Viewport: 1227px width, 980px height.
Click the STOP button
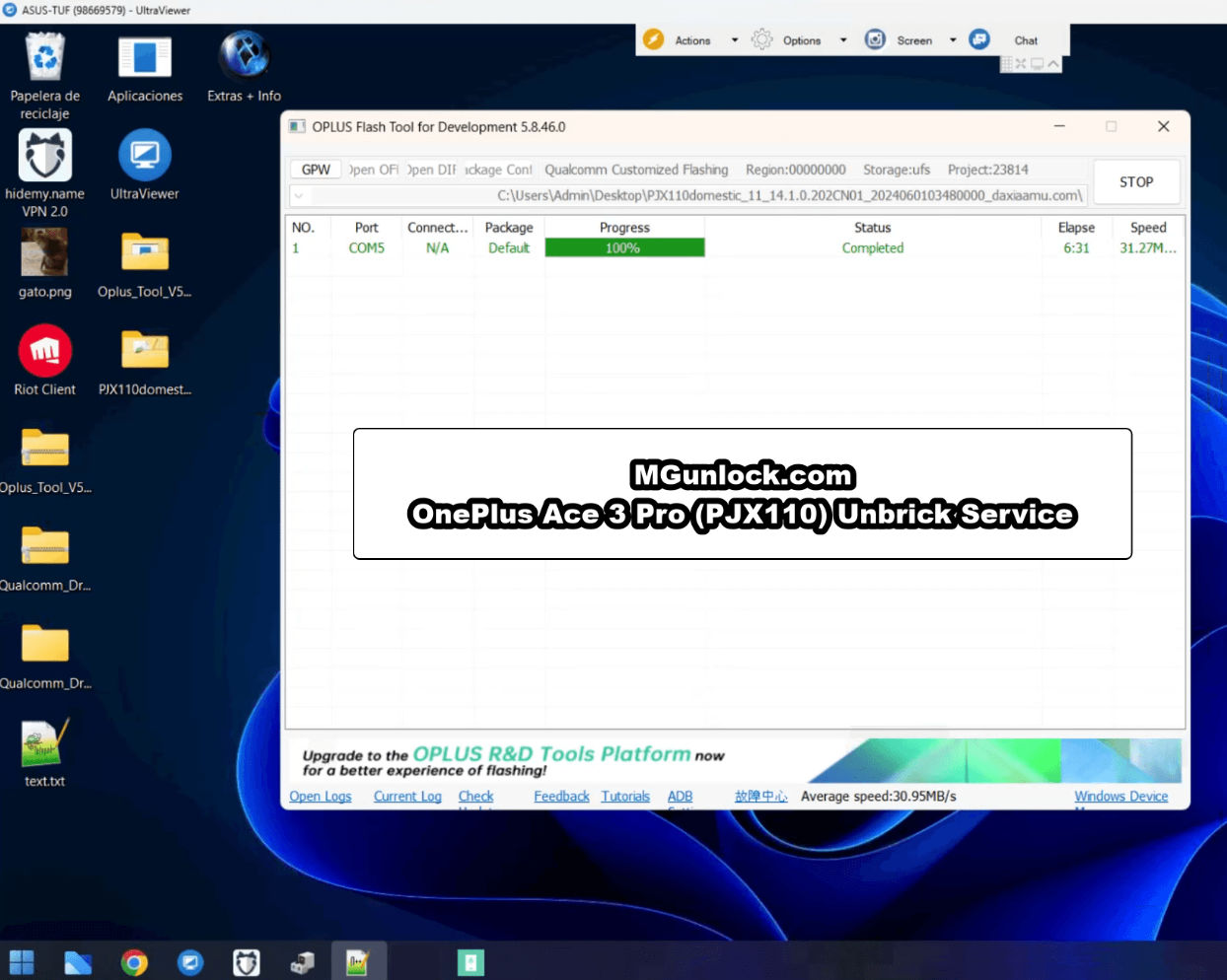[1136, 181]
